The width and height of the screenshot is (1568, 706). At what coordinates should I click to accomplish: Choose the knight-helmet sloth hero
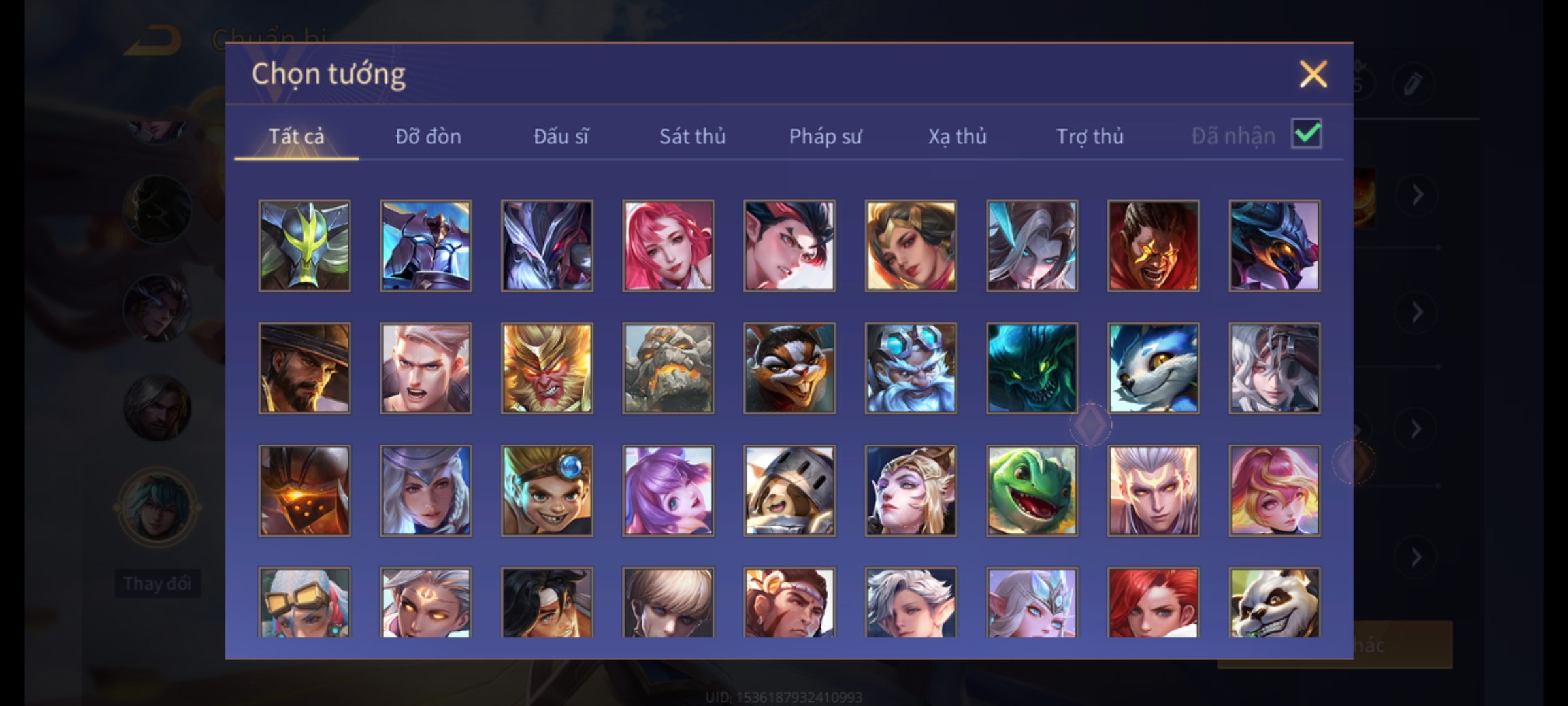[x=789, y=491]
